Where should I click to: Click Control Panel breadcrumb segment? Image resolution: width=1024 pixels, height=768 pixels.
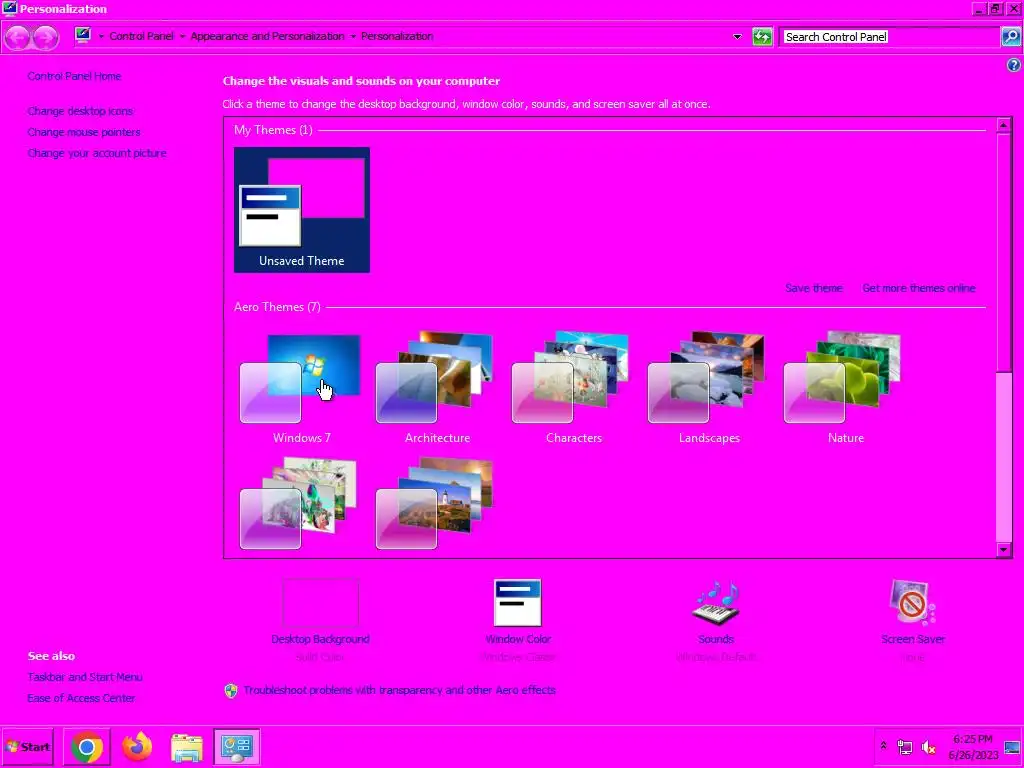[141, 37]
